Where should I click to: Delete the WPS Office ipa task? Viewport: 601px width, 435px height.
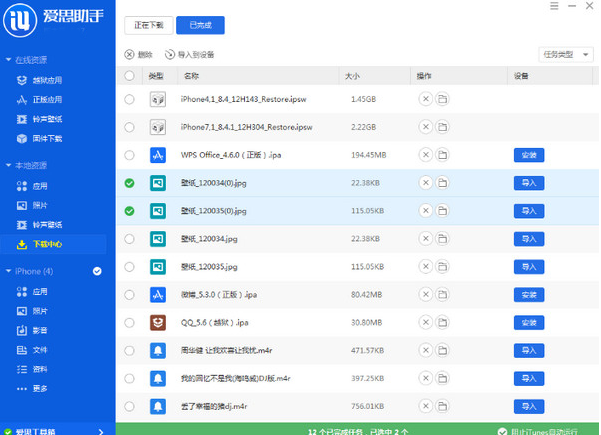click(425, 155)
